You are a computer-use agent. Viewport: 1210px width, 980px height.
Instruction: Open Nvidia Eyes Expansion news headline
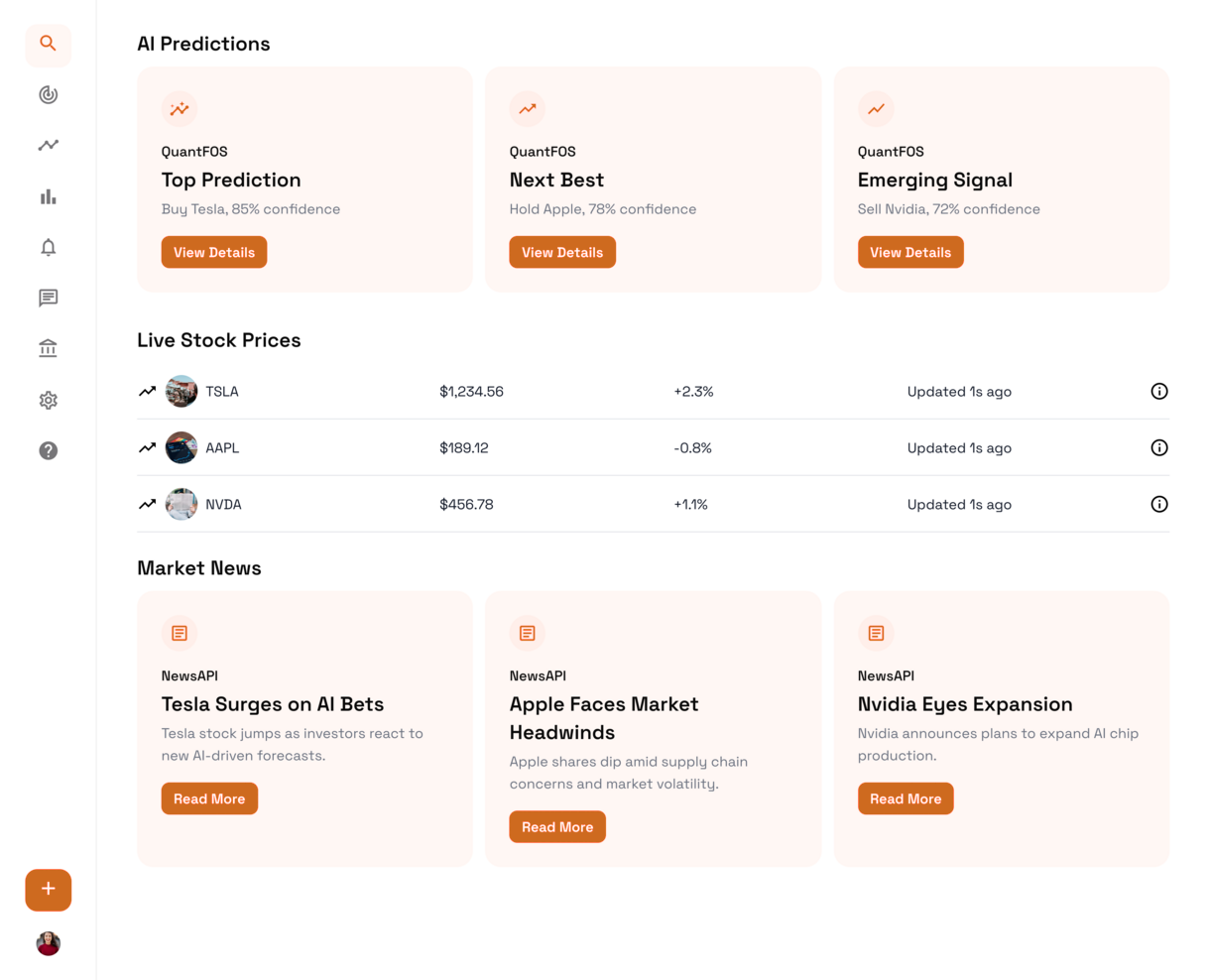pyautogui.click(x=964, y=704)
